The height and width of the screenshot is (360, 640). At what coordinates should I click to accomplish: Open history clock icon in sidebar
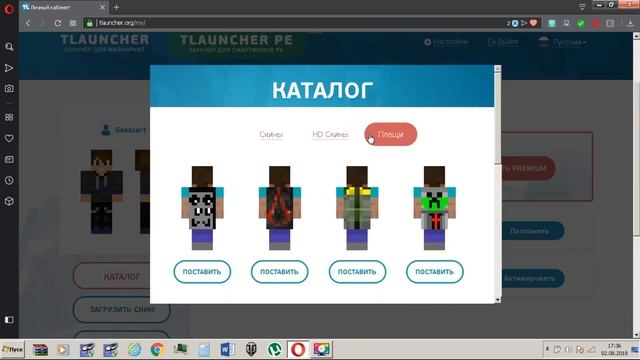9,180
